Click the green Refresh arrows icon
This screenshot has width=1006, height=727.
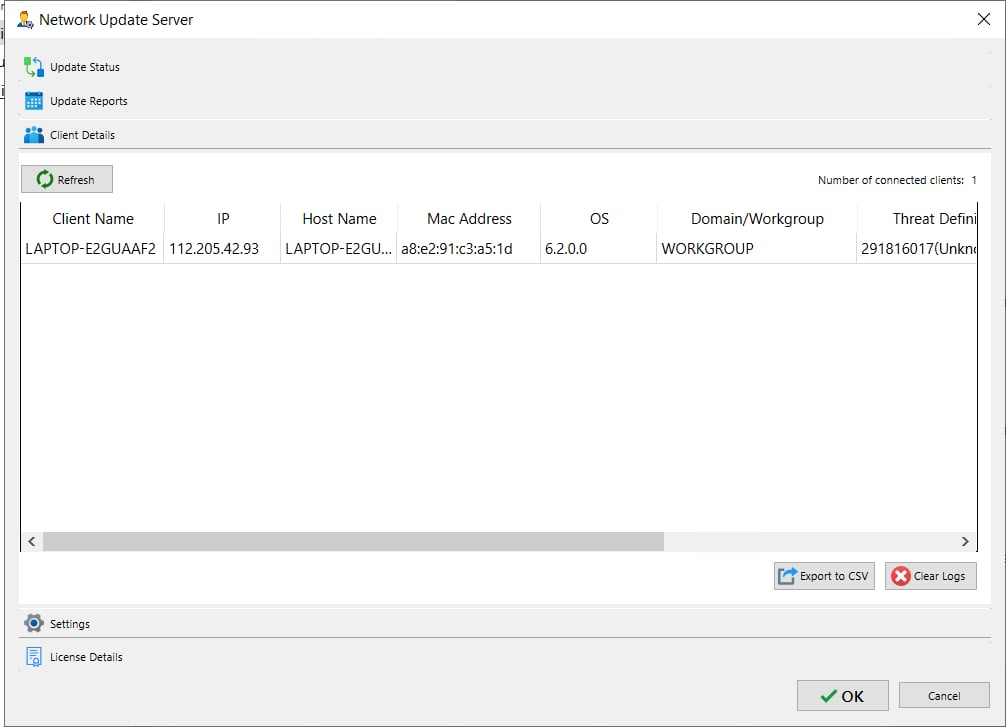pos(45,180)
